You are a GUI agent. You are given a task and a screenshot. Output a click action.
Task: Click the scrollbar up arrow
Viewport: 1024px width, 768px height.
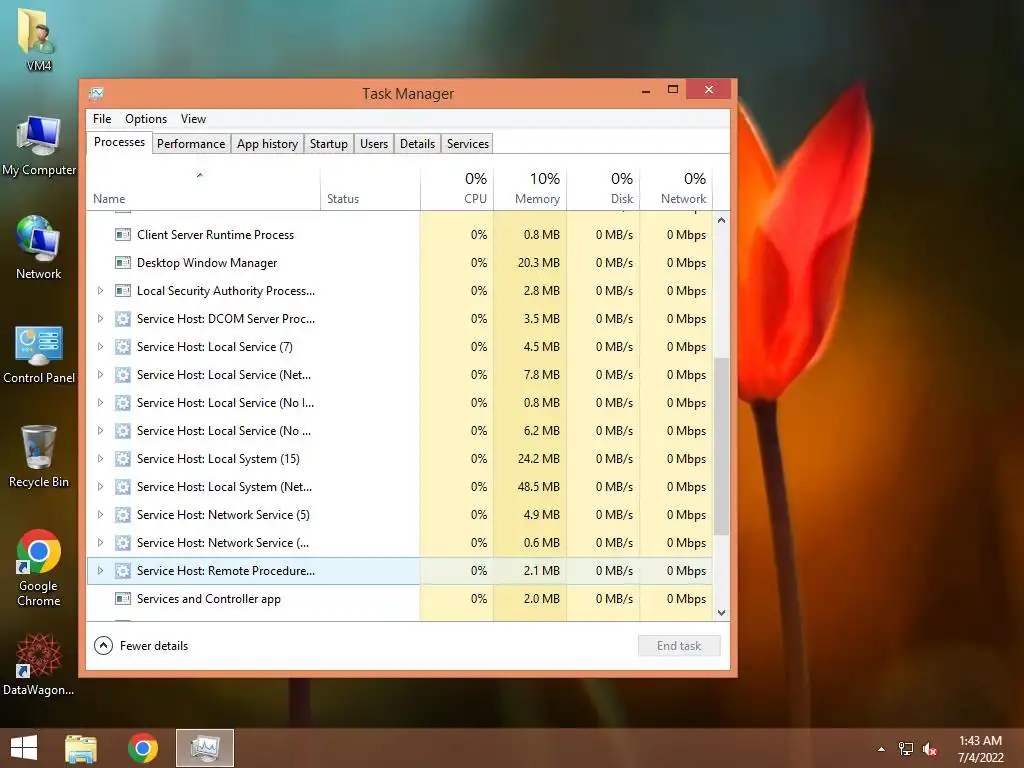pyautogui.click(x=721, y=220)
